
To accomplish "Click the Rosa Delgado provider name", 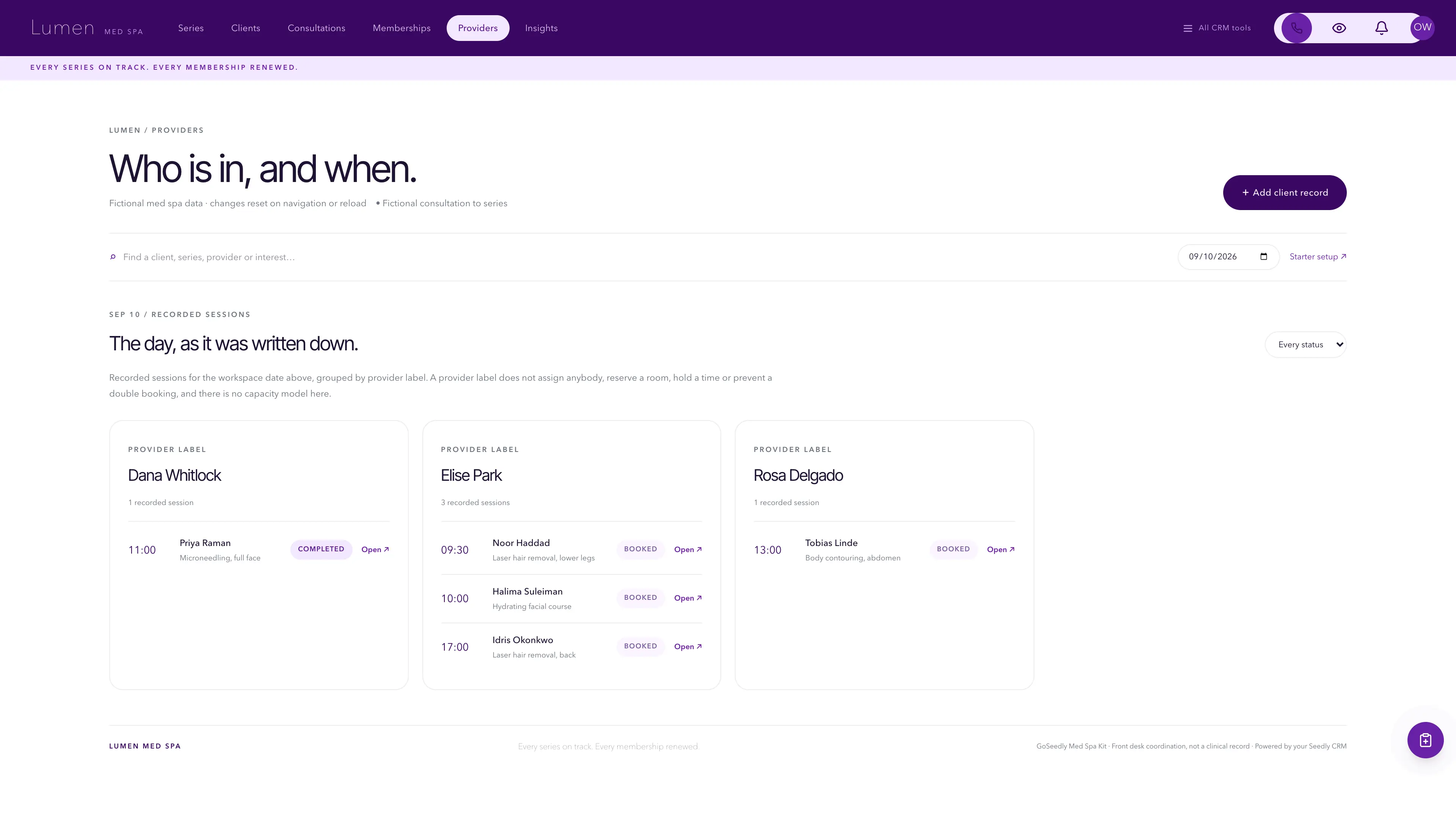I will point(798,475).
